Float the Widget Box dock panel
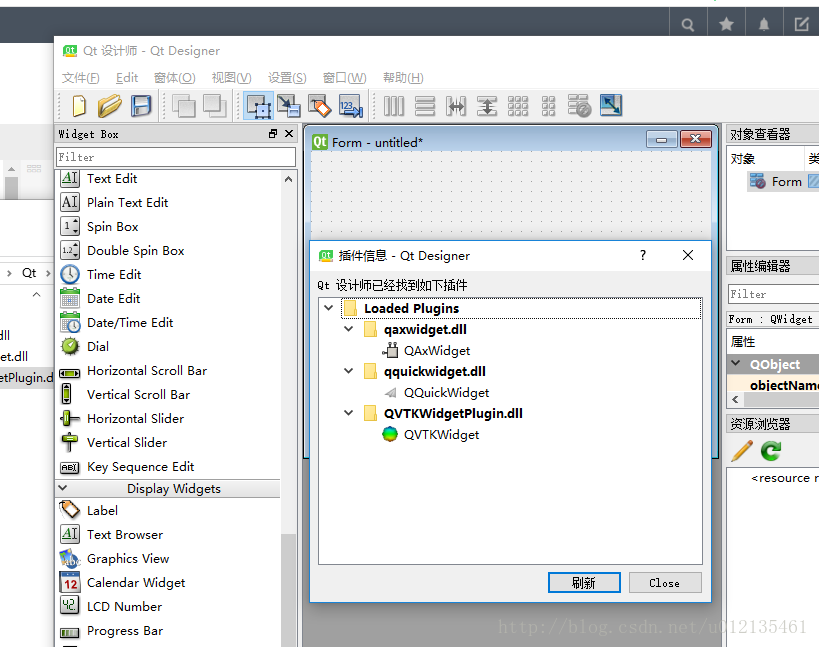 273,134
